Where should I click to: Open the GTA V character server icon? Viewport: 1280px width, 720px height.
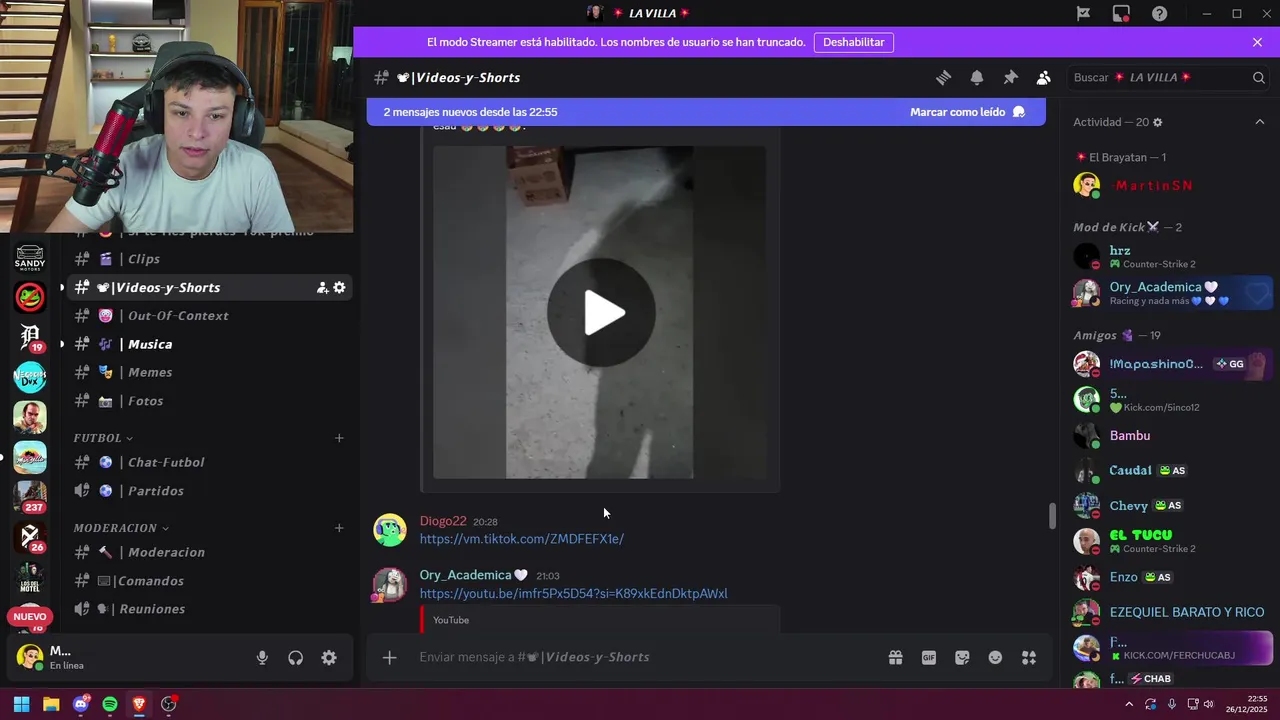point(30,417)
